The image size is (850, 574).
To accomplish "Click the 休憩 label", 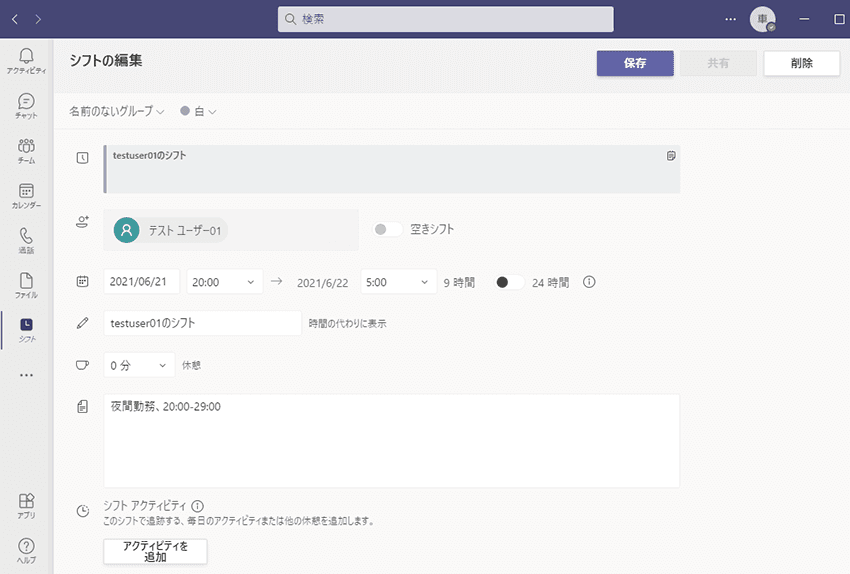I will tap(191, 365).
